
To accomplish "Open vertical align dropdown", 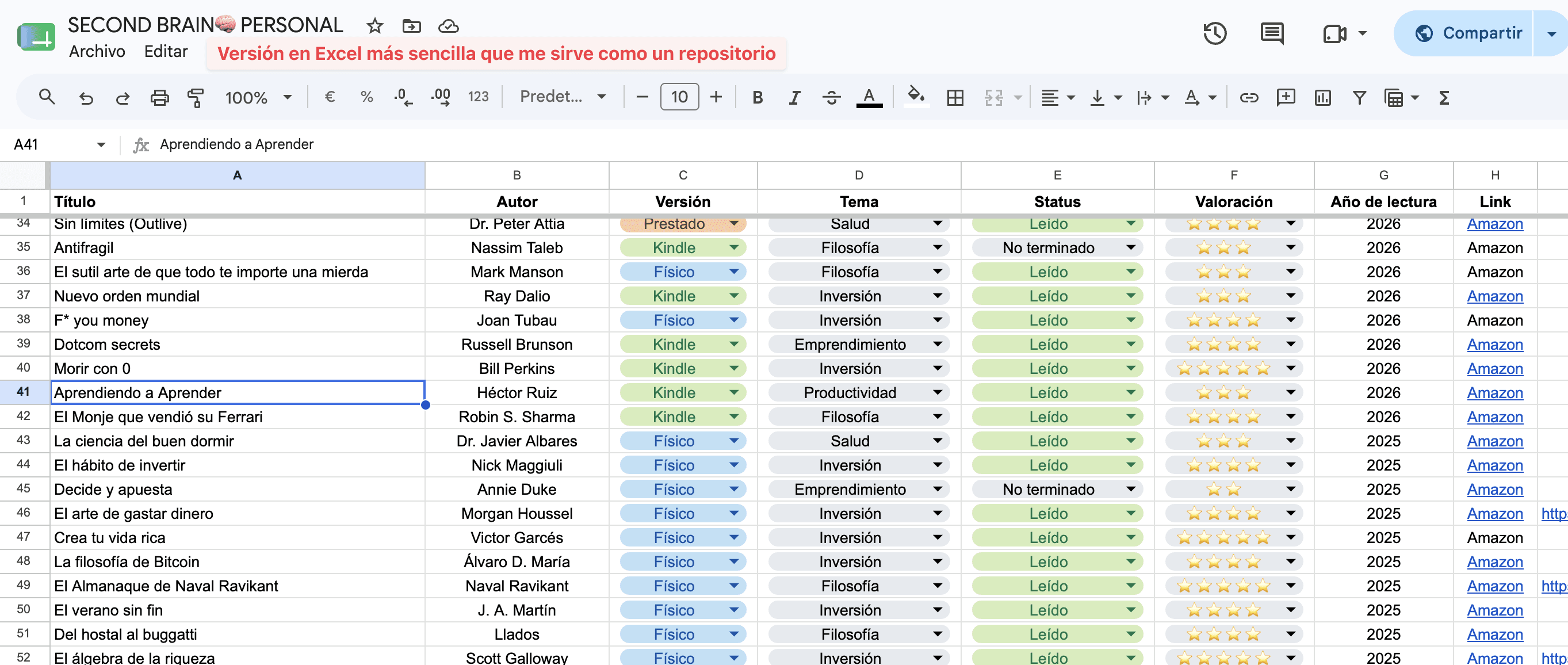I will point(1106,97).
